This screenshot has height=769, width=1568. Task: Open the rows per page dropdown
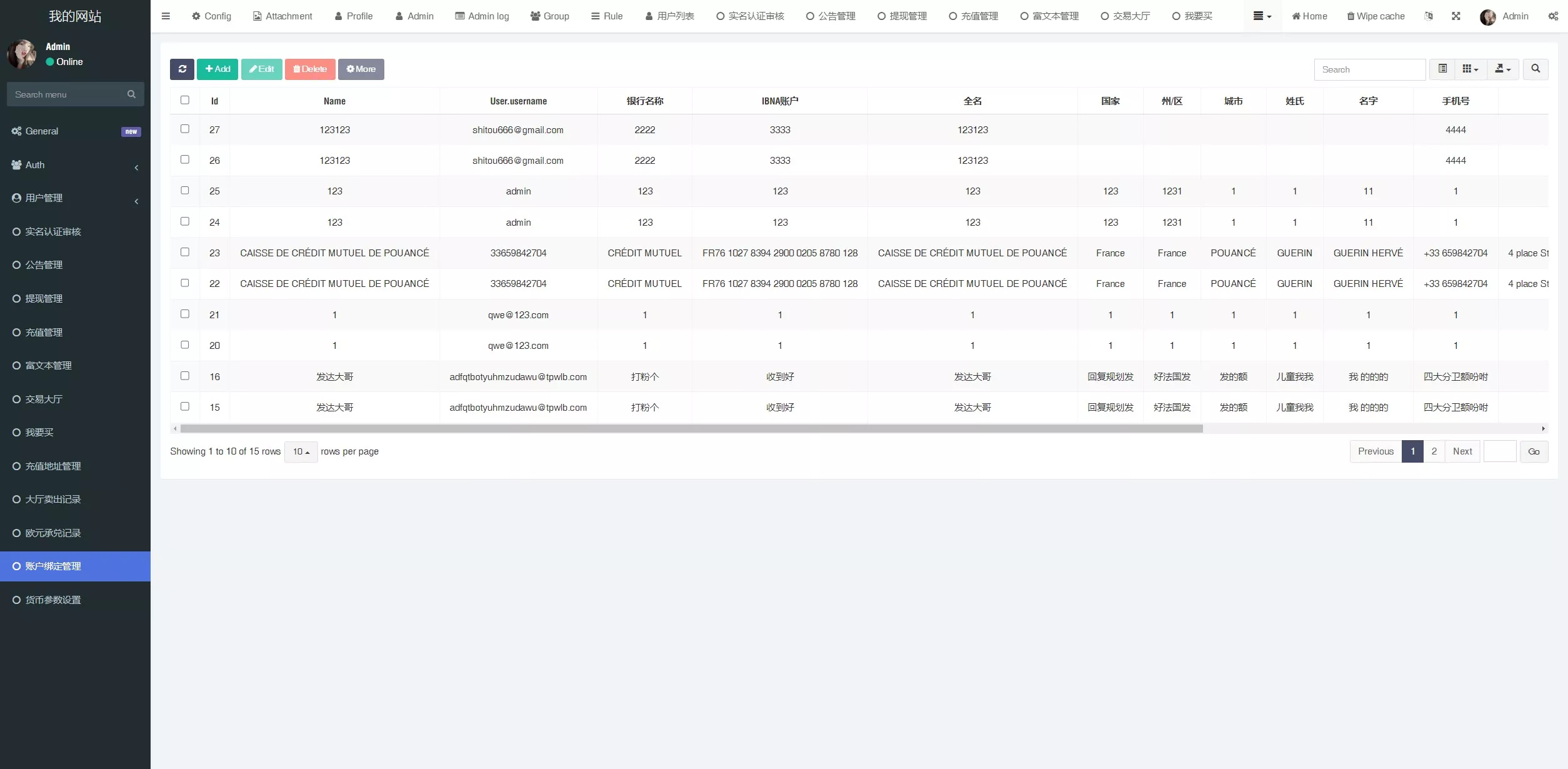point(300,451)
